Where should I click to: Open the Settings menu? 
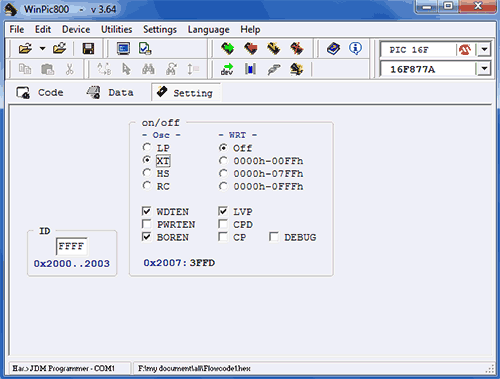pyautogui.click(x=160, y=29)
